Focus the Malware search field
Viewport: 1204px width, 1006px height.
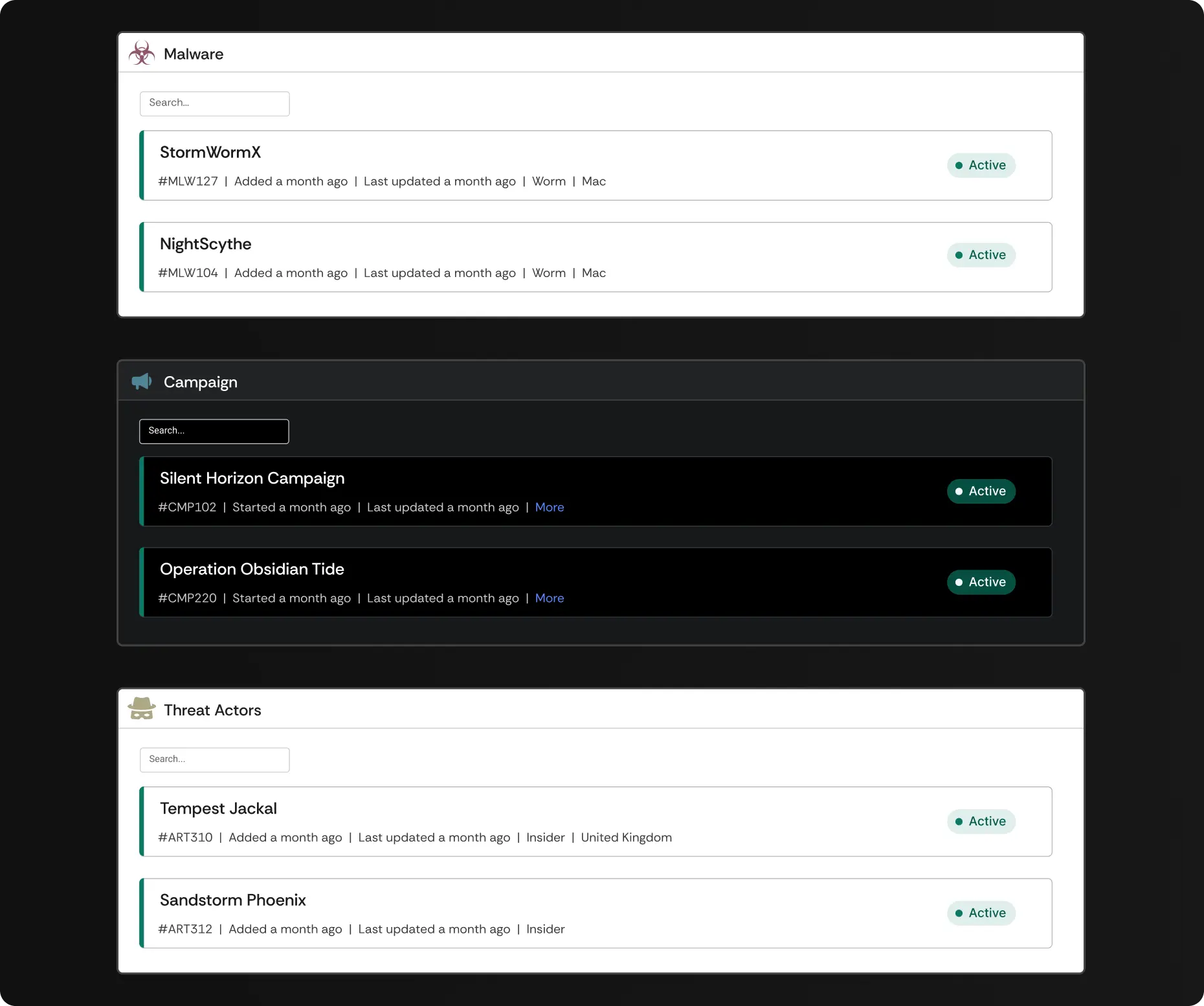pos(214,104)
